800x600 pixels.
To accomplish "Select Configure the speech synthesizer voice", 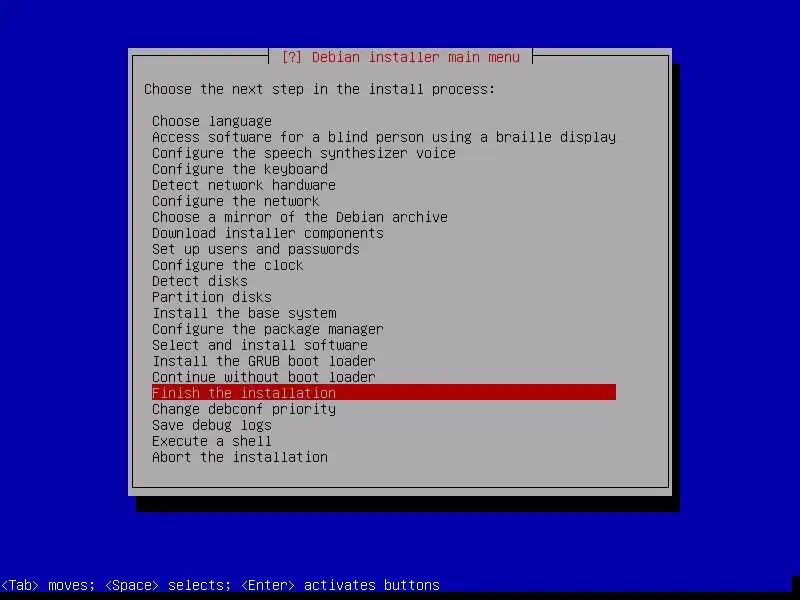I will [x=384, y=153].
